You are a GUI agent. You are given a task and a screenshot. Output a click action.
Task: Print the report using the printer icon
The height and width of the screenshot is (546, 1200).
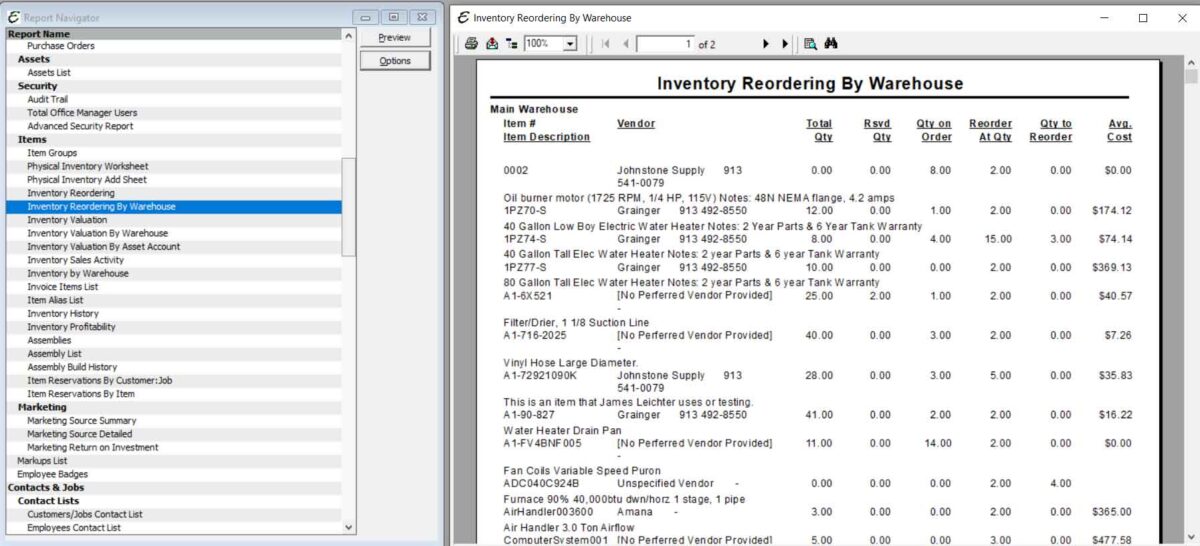tap(471, 44)
